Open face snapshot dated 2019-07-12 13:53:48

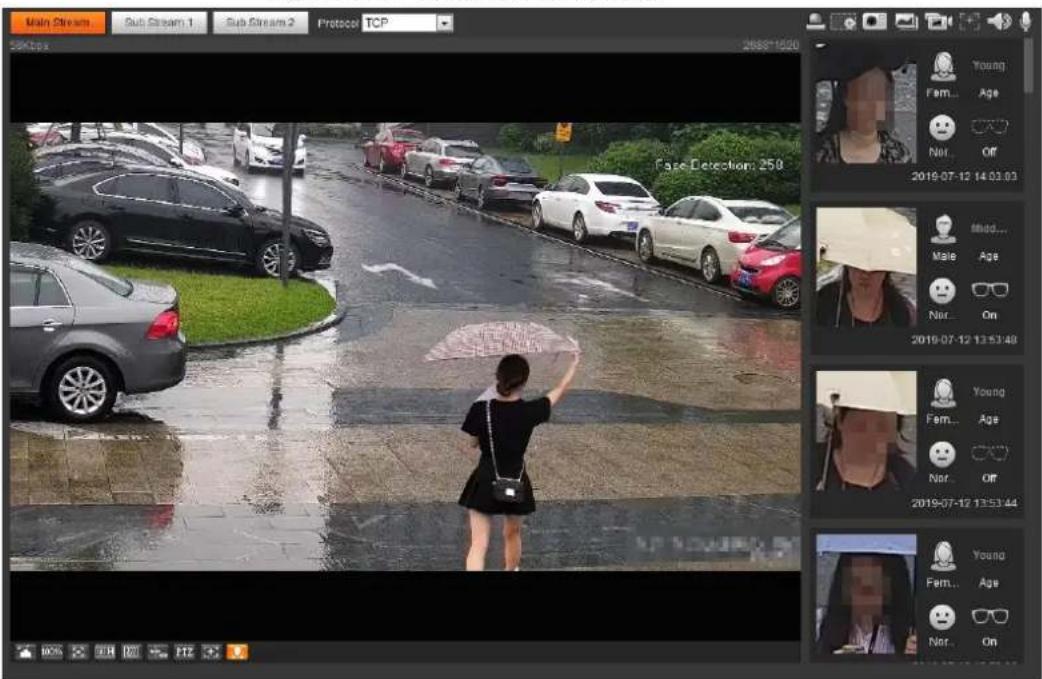click(x=866, y=267)
